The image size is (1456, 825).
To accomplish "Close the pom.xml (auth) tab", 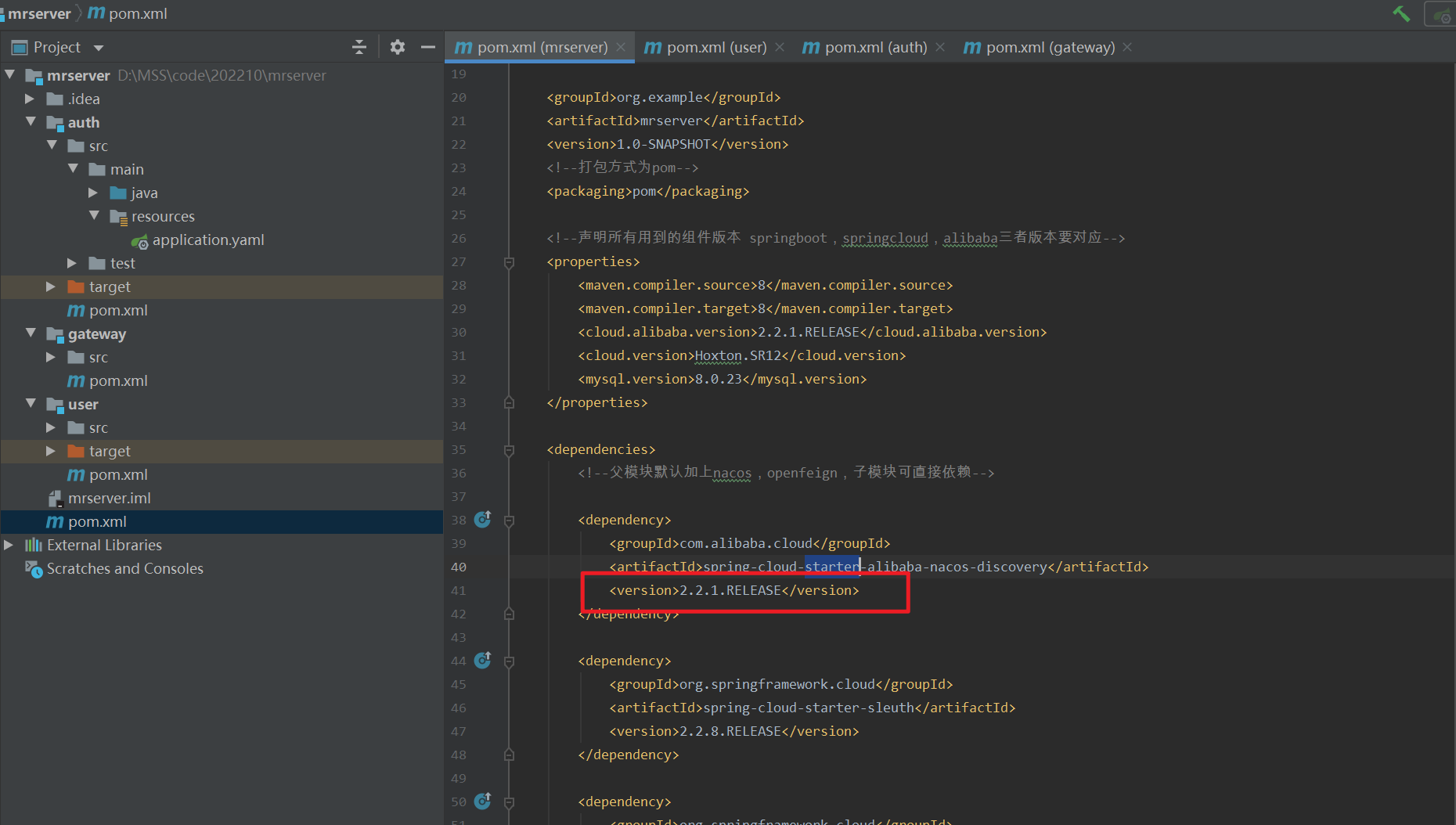I will [940, 47].
